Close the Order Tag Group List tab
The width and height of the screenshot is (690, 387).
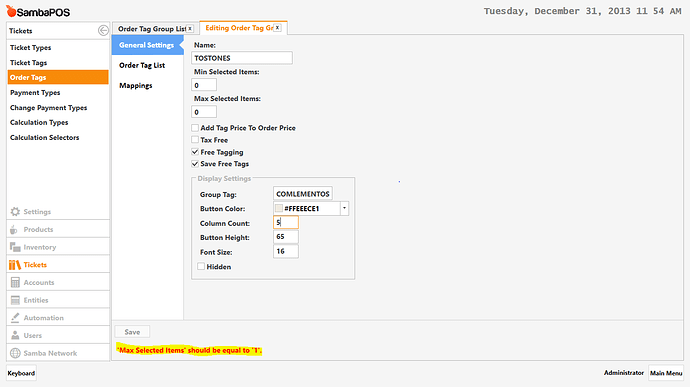click(190, 29)
